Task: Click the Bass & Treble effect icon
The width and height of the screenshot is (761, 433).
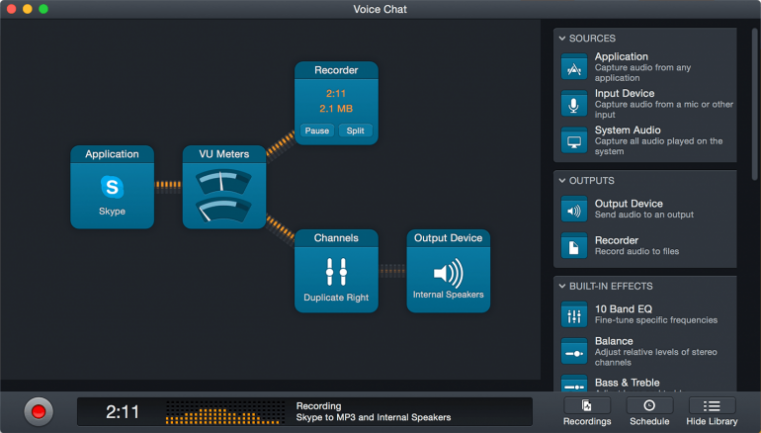Action: [x=574, y=384]
